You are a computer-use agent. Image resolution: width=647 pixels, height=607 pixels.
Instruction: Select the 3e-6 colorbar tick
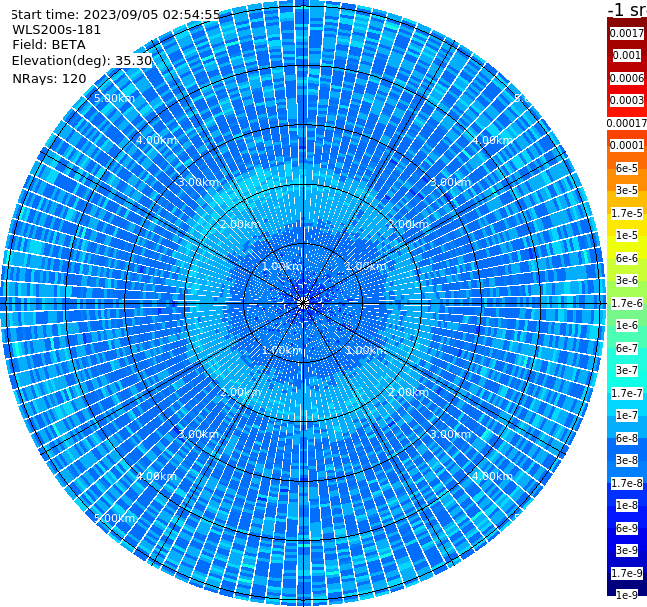click(x=627, y=280)
